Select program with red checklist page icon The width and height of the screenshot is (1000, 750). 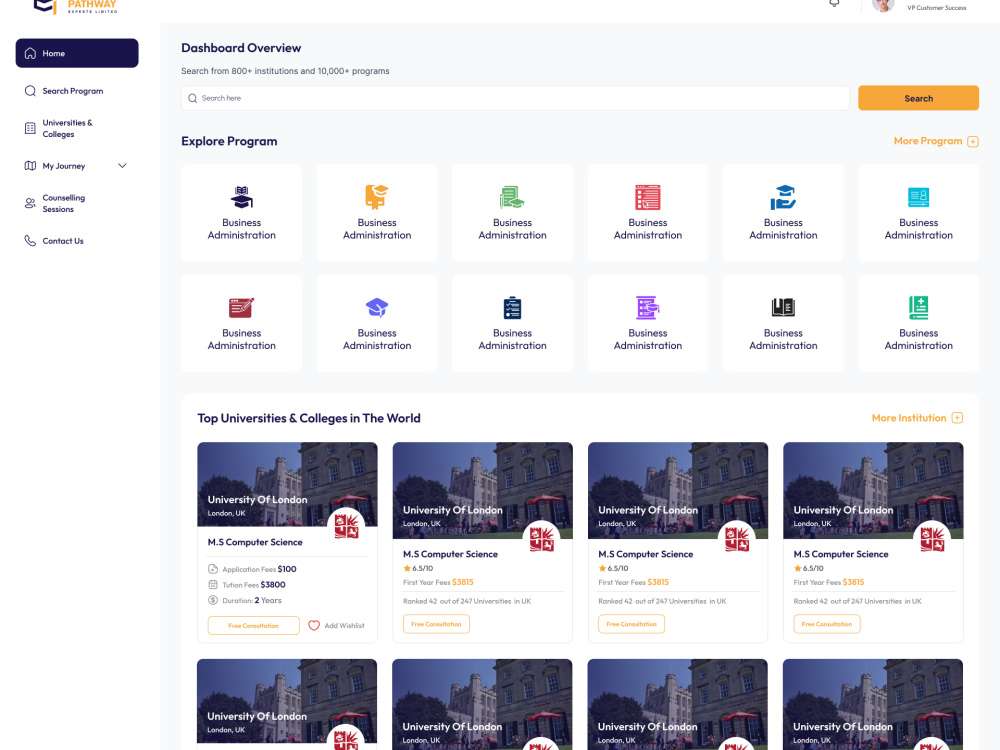click(648, 213)
